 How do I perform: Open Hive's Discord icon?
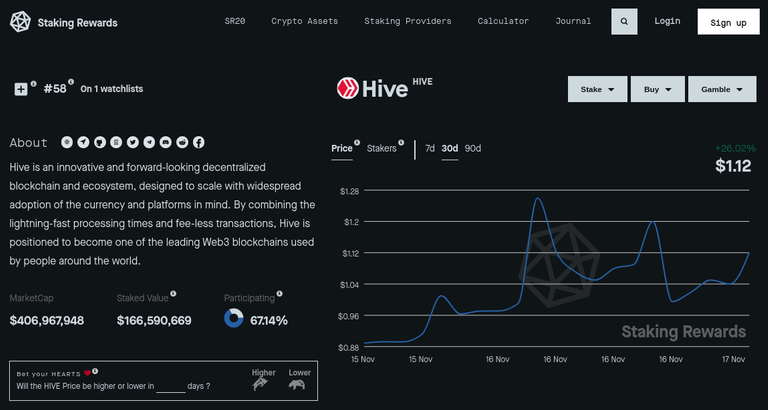click(166, 143)
